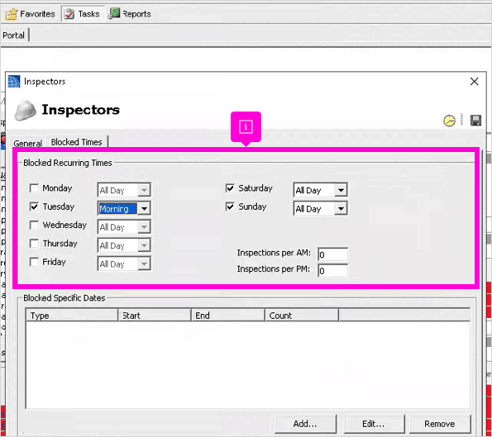Switch to the General tab
The height and width of the screenshot is (437, 492).
28,143
